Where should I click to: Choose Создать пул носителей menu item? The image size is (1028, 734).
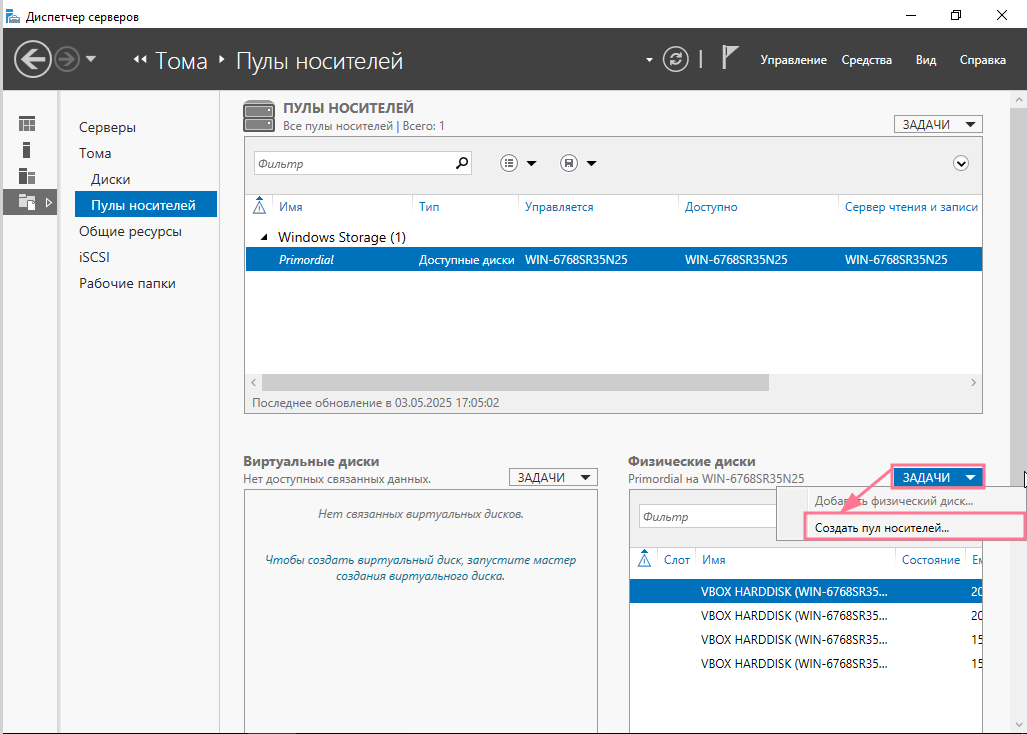coord(881,527)
